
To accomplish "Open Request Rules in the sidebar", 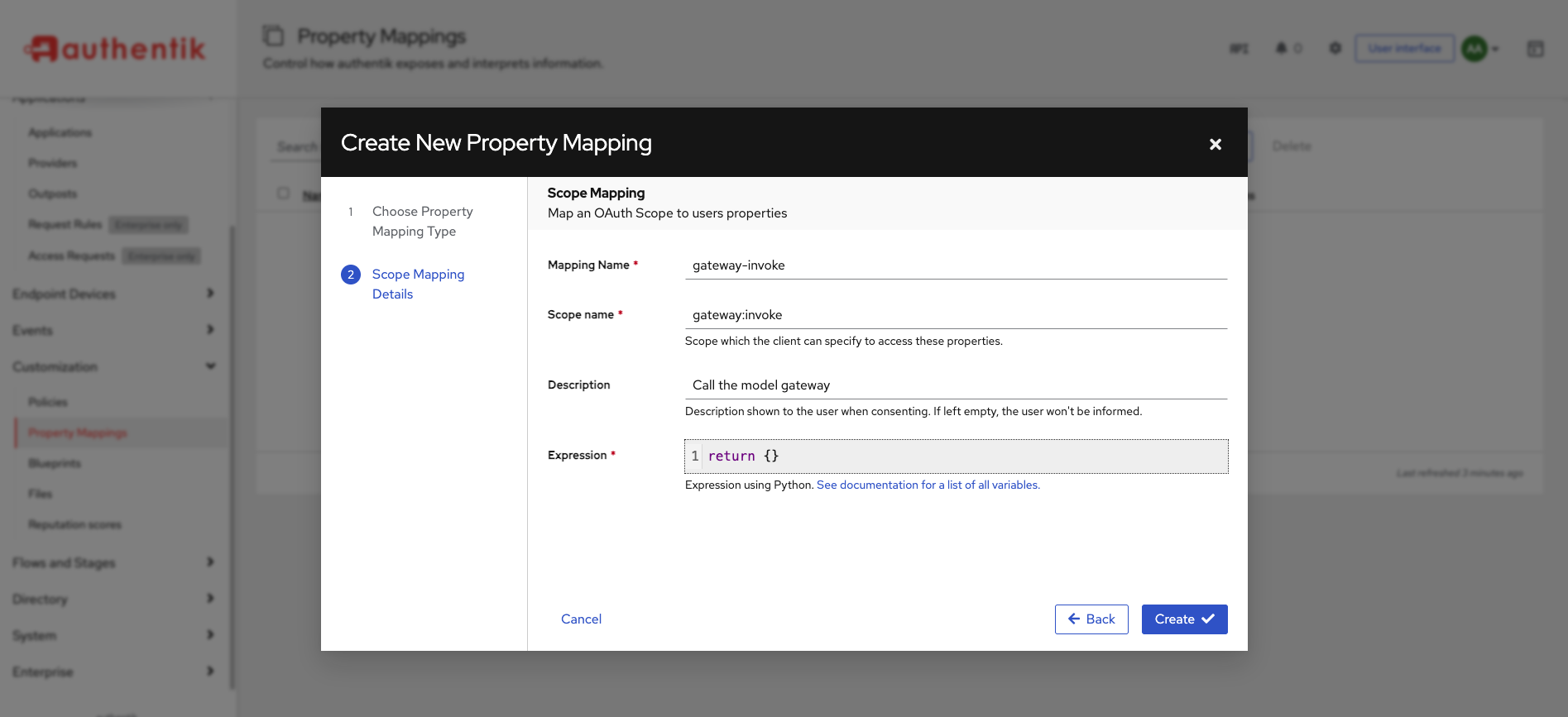I will (x=65, y=225).
